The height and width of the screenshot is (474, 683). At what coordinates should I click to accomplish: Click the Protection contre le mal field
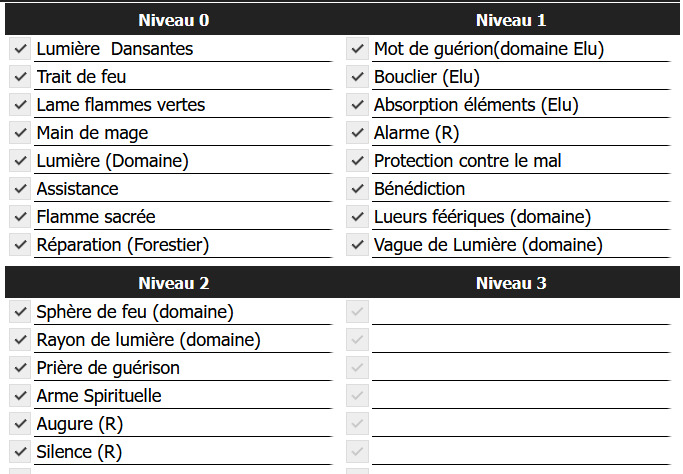[520, 160]
